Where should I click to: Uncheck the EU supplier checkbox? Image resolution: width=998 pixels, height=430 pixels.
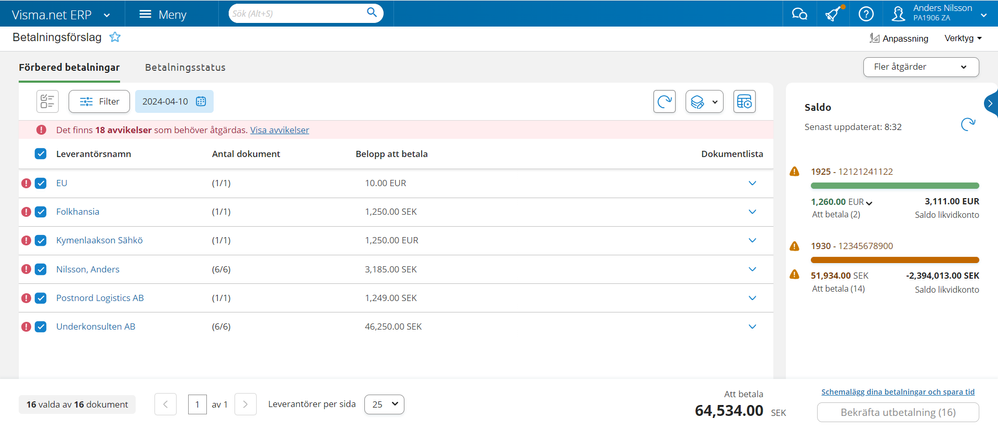(41, 183)
